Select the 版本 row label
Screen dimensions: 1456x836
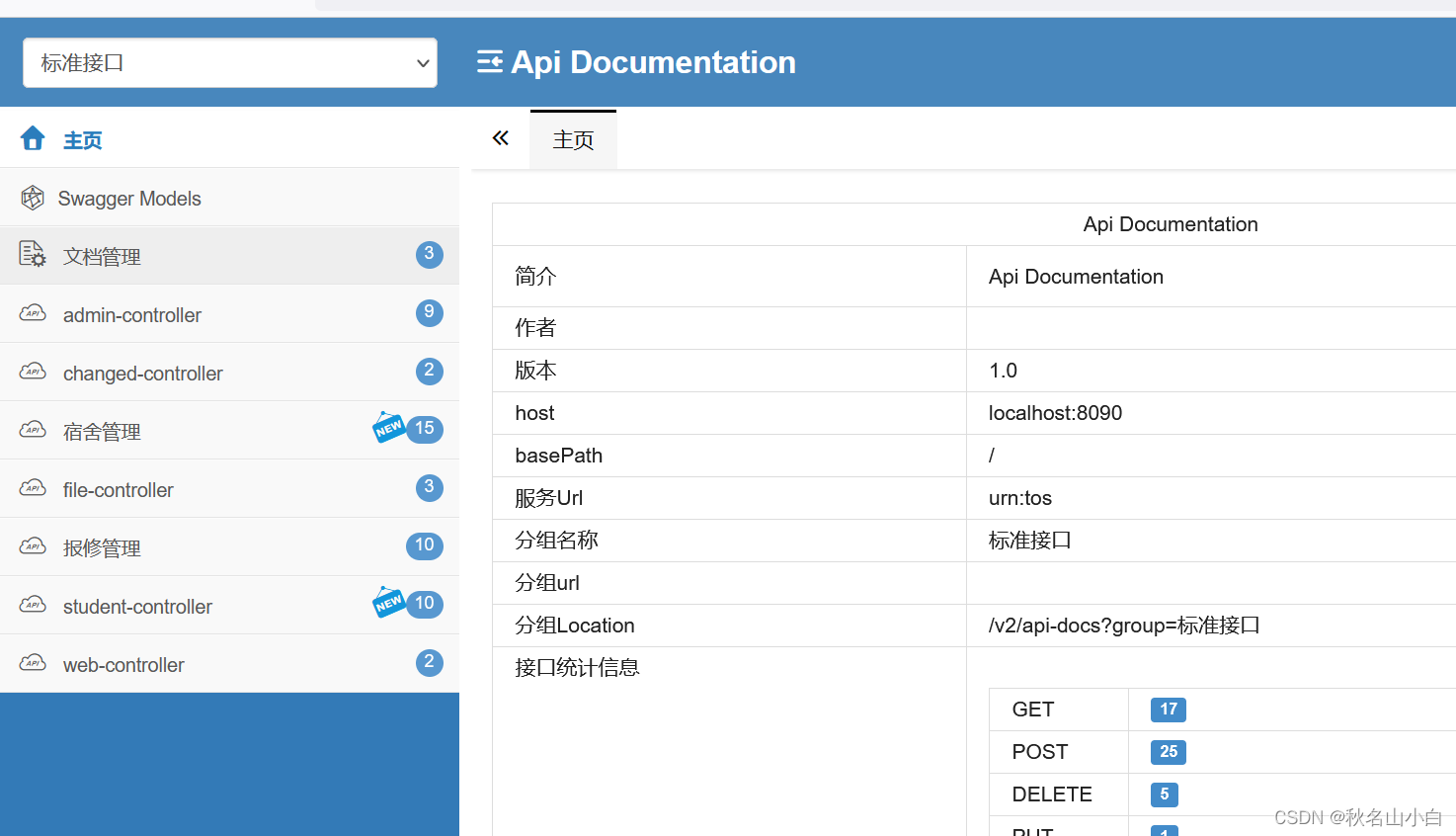(x=535, y=371)
